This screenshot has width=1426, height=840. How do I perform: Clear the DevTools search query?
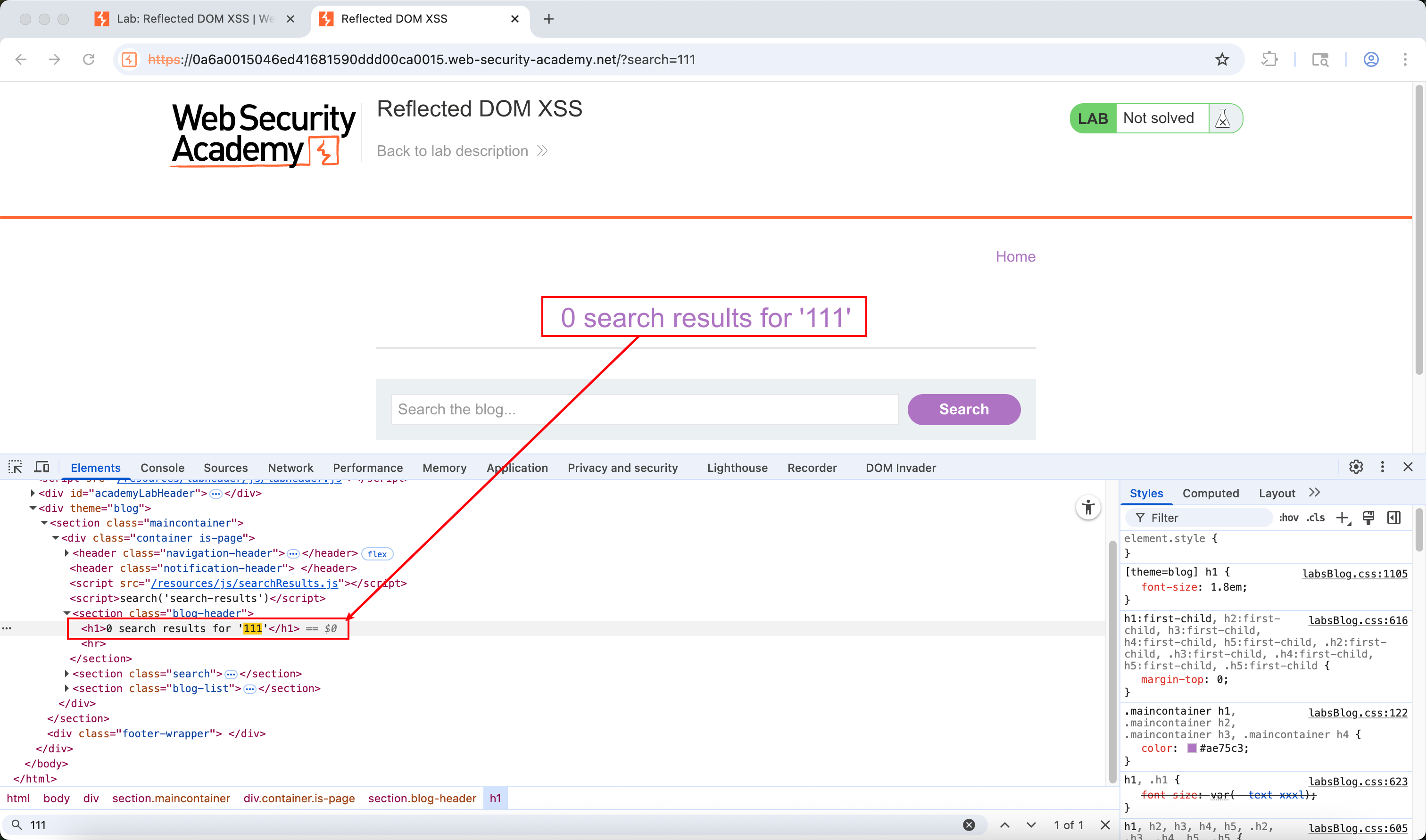tap(969, 825)
